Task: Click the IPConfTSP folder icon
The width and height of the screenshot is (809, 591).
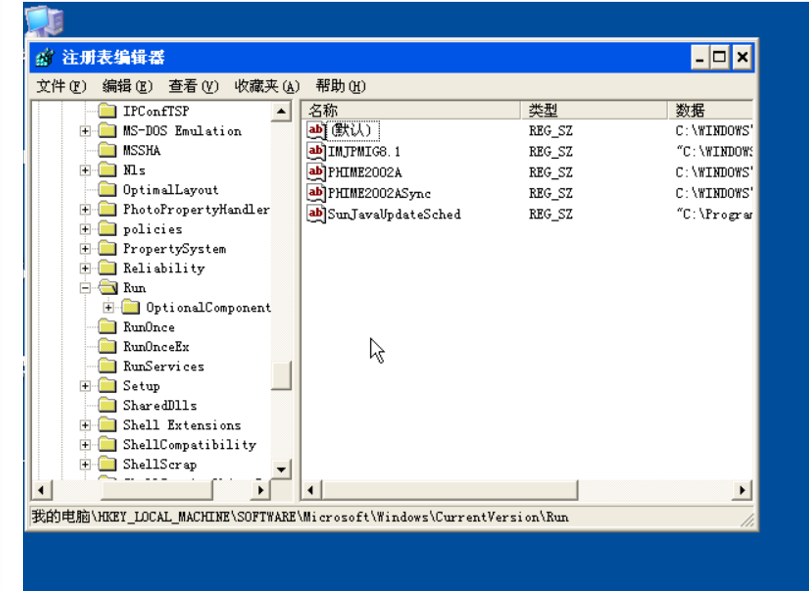Action: tap(107, 111)
